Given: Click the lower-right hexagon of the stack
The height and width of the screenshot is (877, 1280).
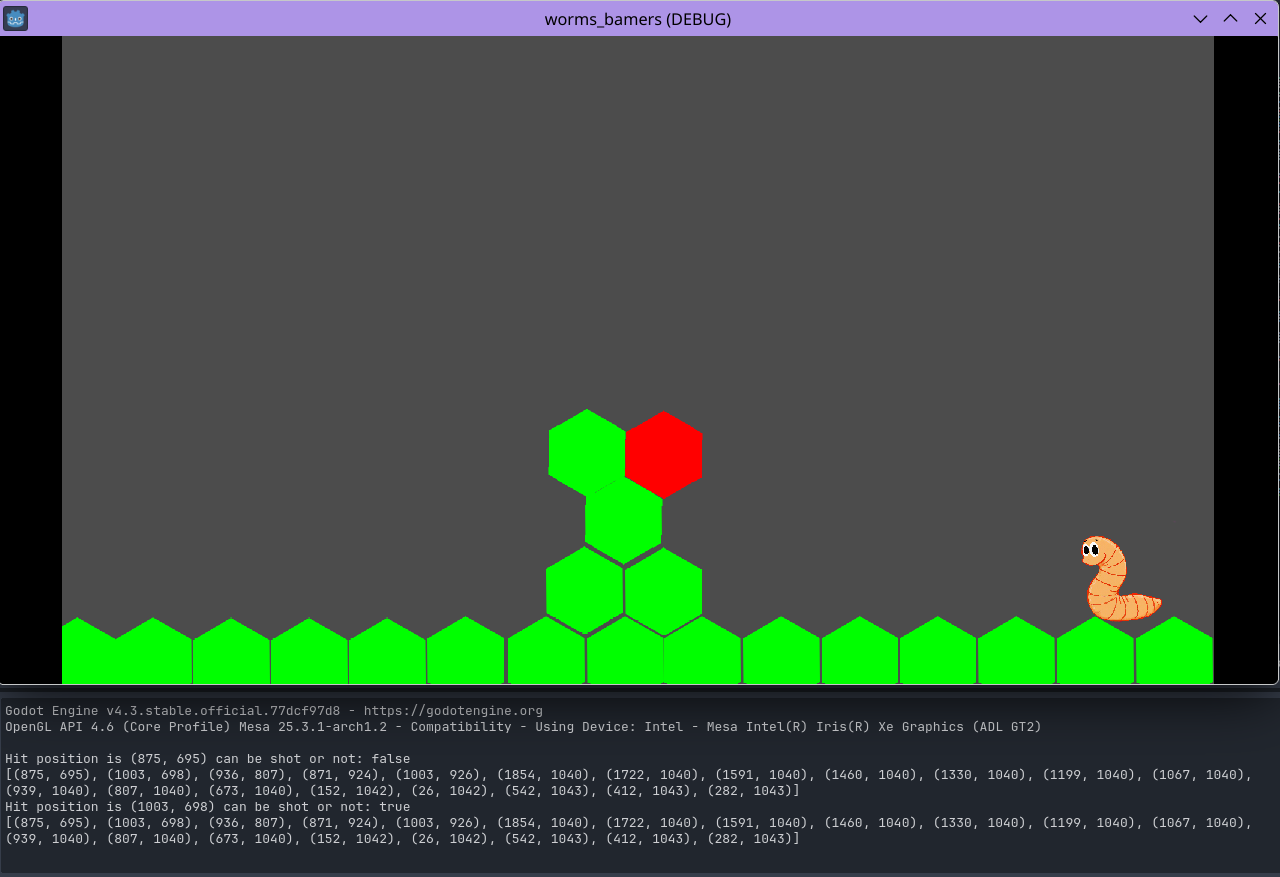Looking at the screenshot, I should click(x=663, y=590).
